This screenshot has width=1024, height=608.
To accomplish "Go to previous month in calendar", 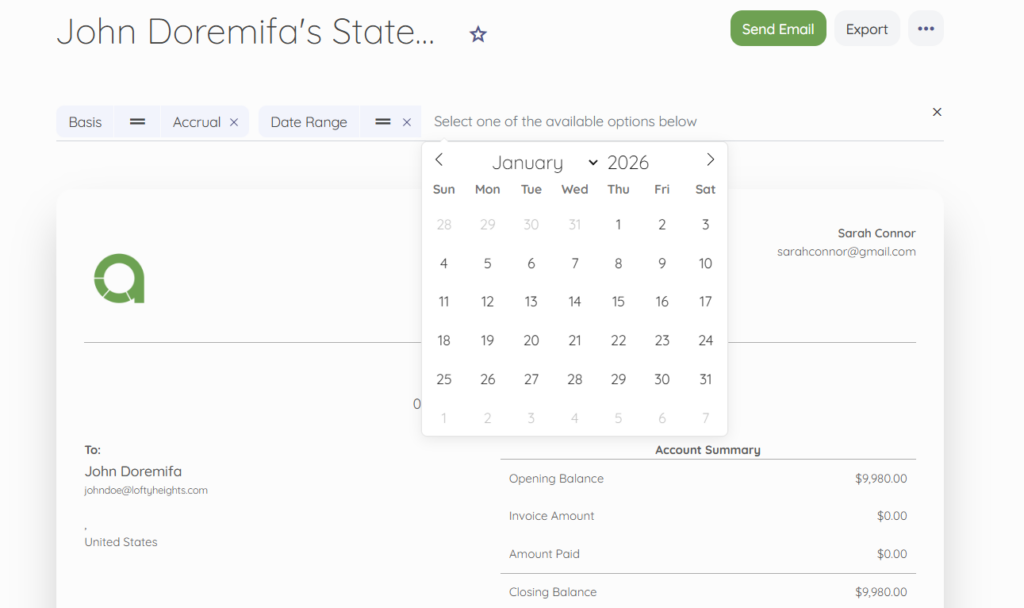I will [439, 160].
